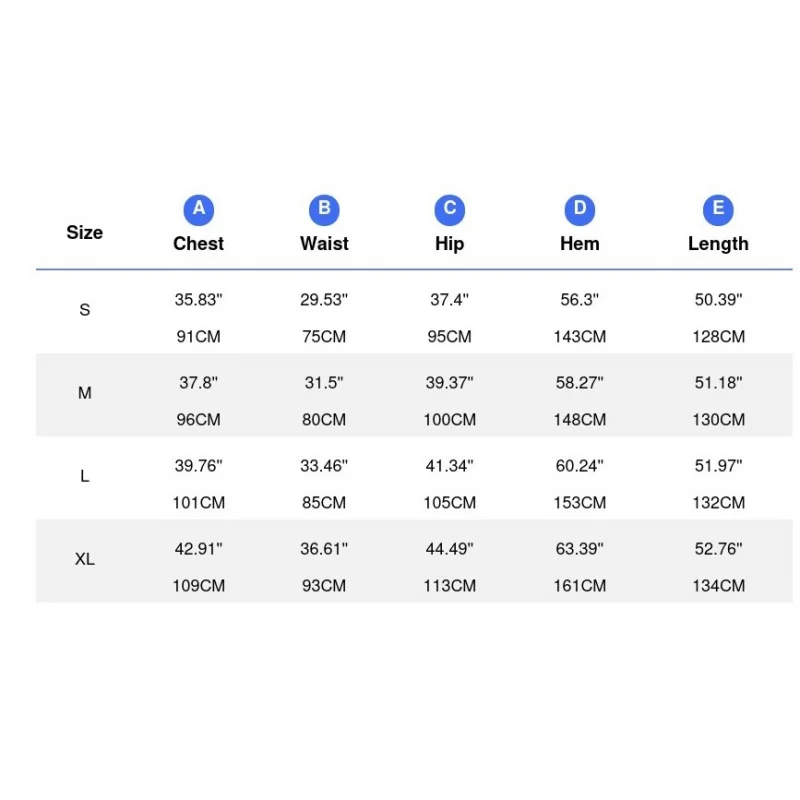Click the blue A circle icon above Chest
800x800 pixels.
pyautogui.click(x=198, y=210)
